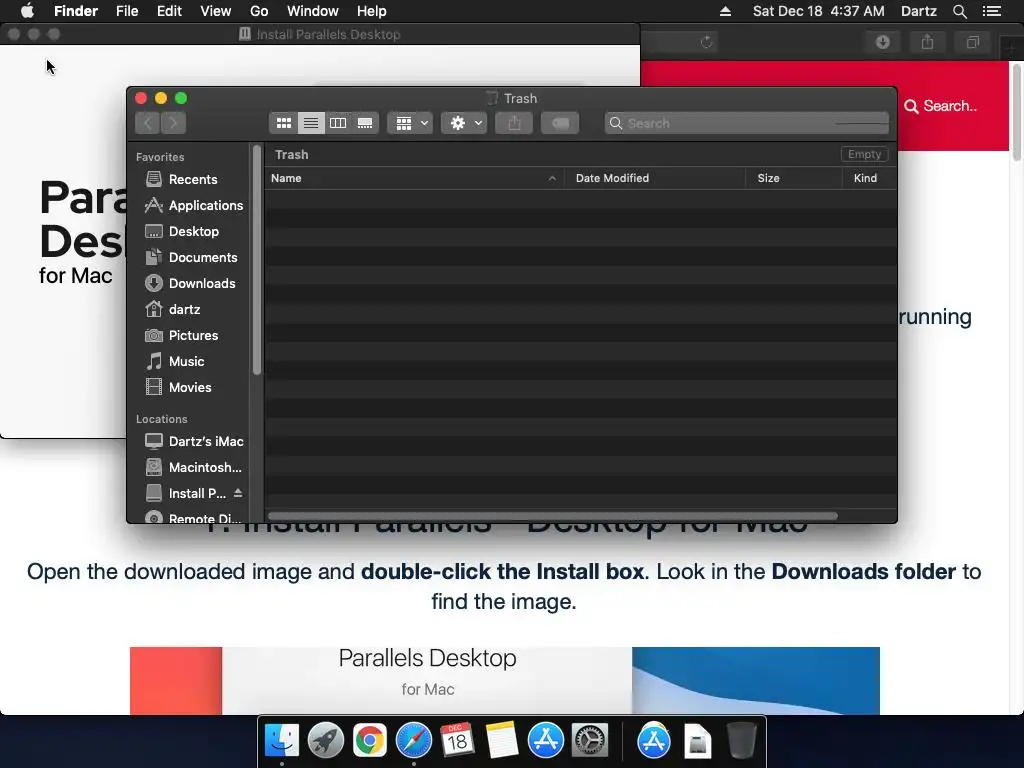This screenshot has height=768, width=1024.
Task: Open Finder from the Dock
Action: pos(281,741)
